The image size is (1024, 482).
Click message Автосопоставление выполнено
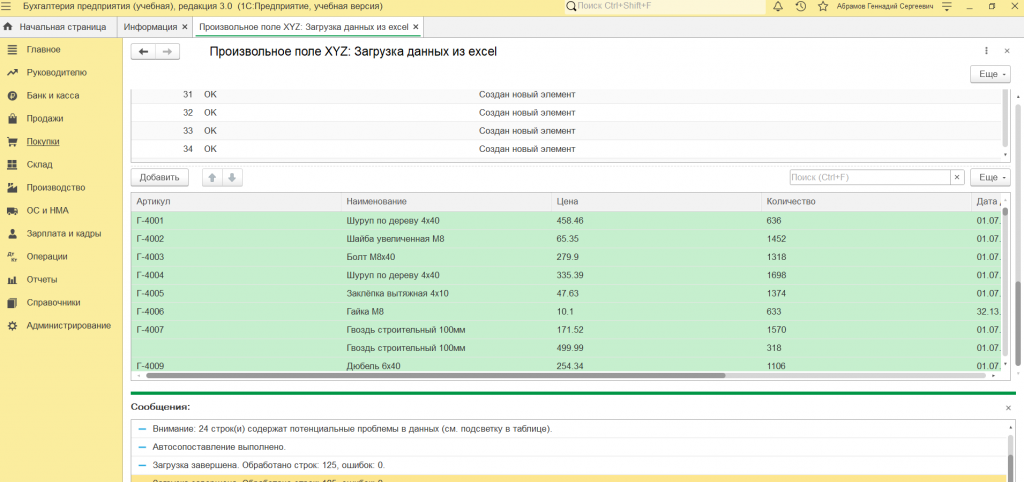pyautogui.click(x=219, y=447)
